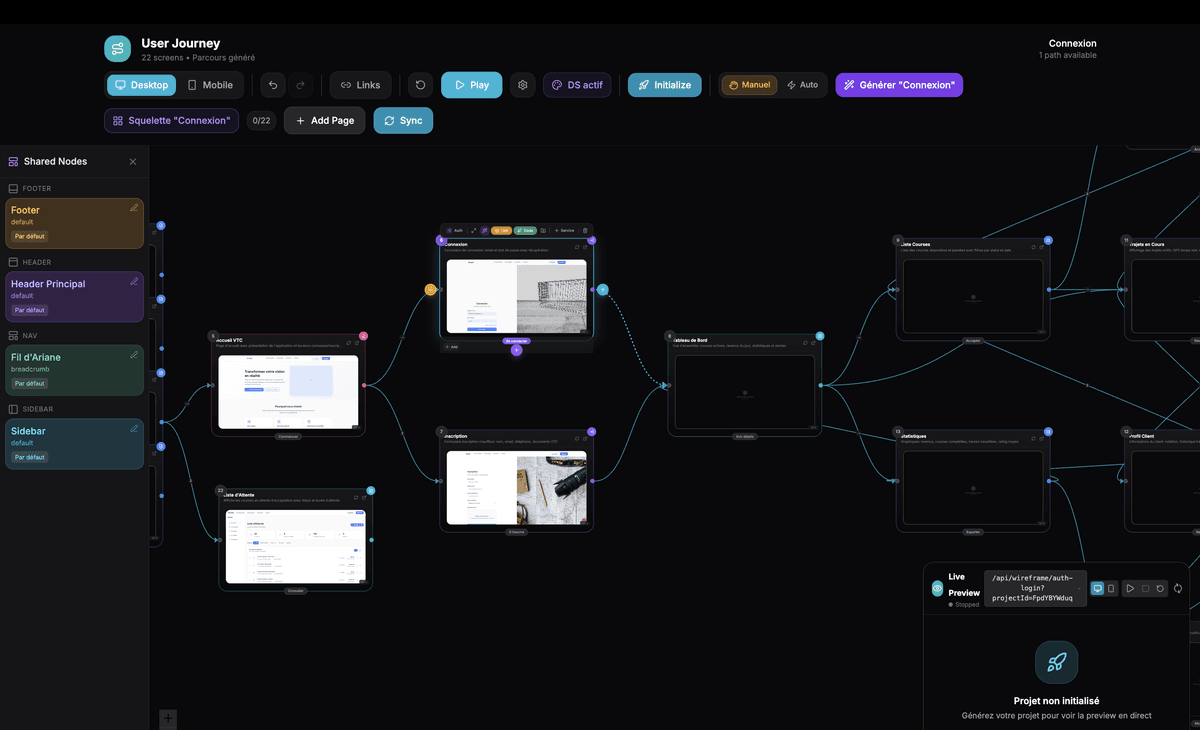Select the Fil d'Ariane node card
The image size is (1200, 730).
point(74,370)
